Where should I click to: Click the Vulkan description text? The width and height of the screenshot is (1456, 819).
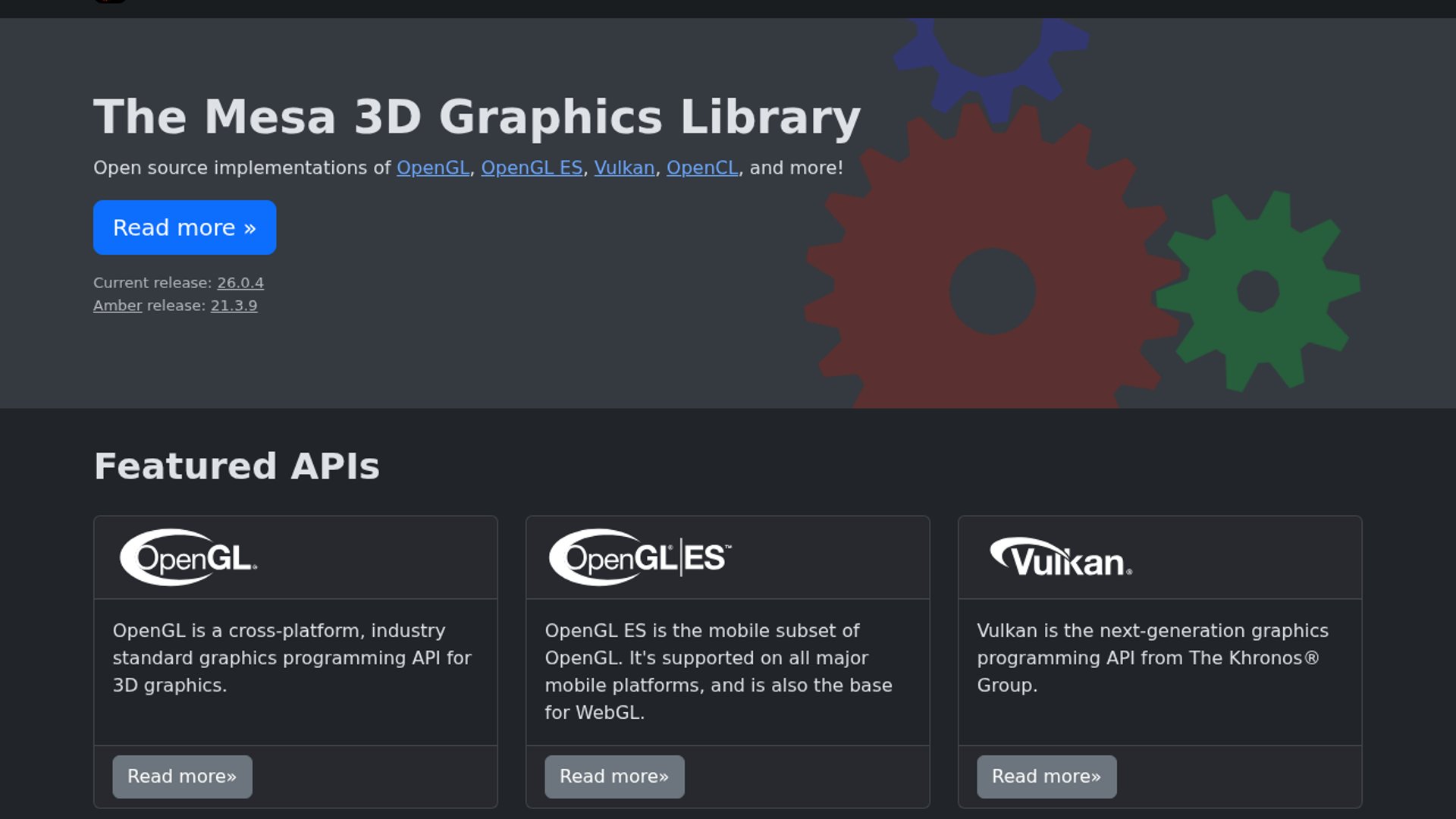[1152, 657]
